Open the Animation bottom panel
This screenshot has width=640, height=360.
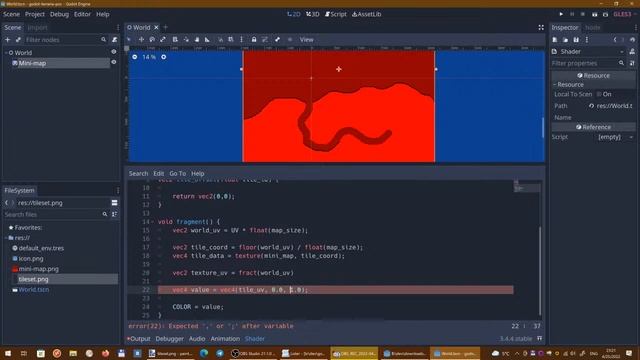tap(225, 339)
